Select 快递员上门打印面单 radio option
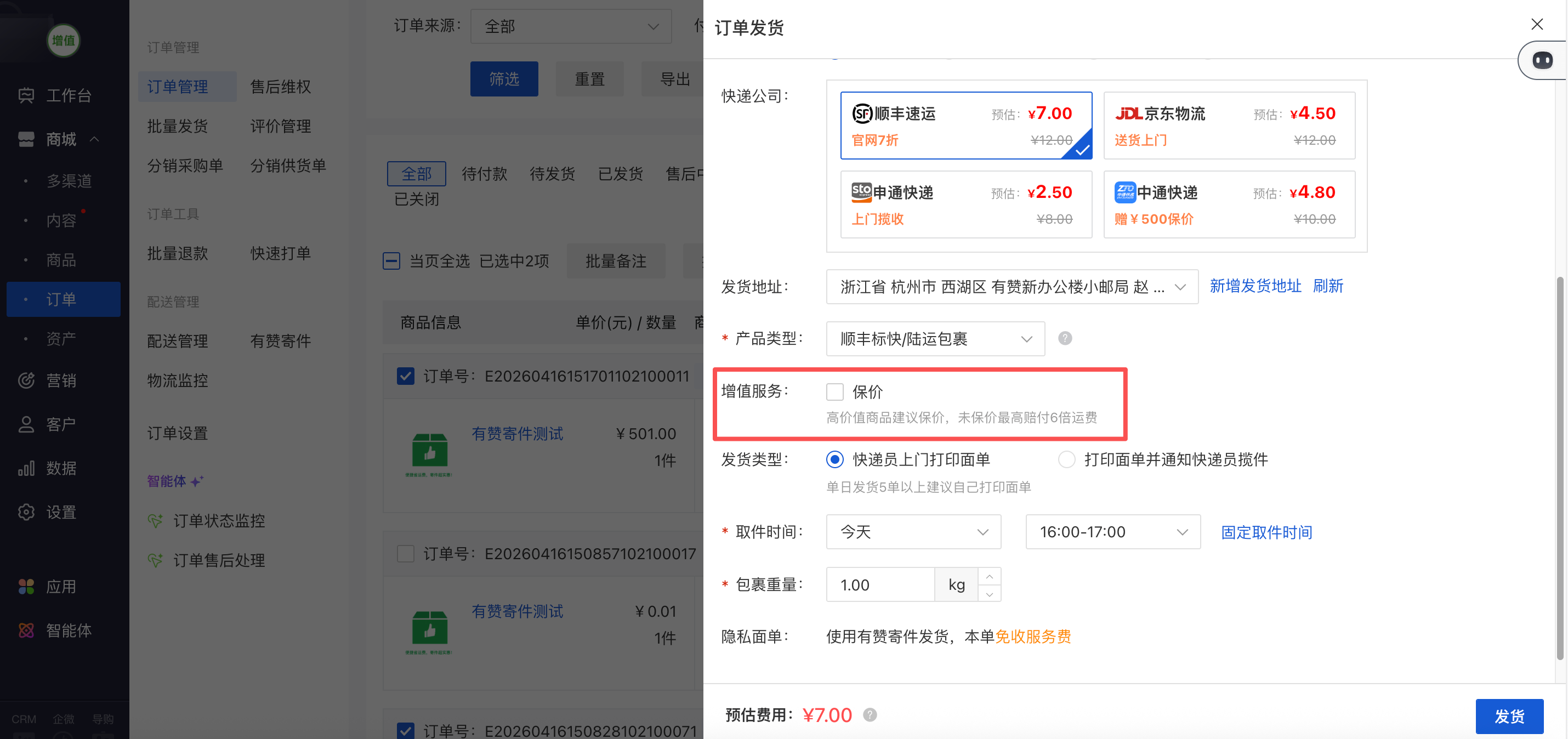Image resolution: width=1568 pixels, height=739 pixels. click(834, 459)
